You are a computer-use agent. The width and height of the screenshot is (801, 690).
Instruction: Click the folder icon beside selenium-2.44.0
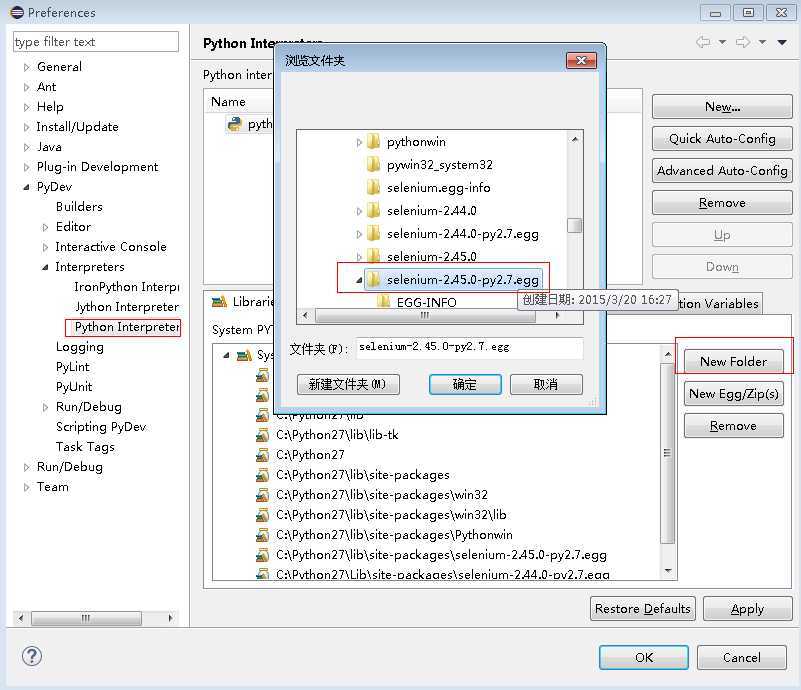[373, 210]
